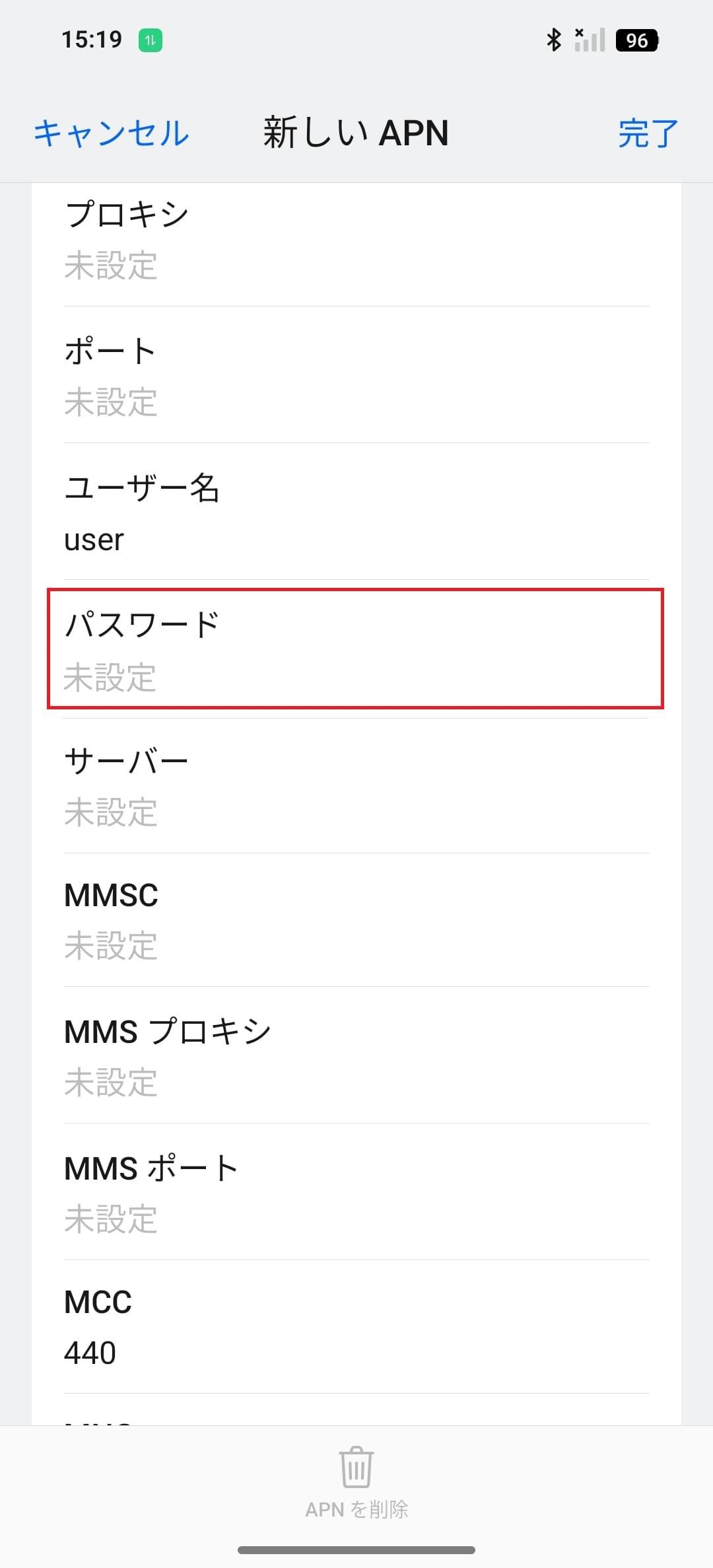Tap 完了 to finish APN setup

click(x=648, y=133)
